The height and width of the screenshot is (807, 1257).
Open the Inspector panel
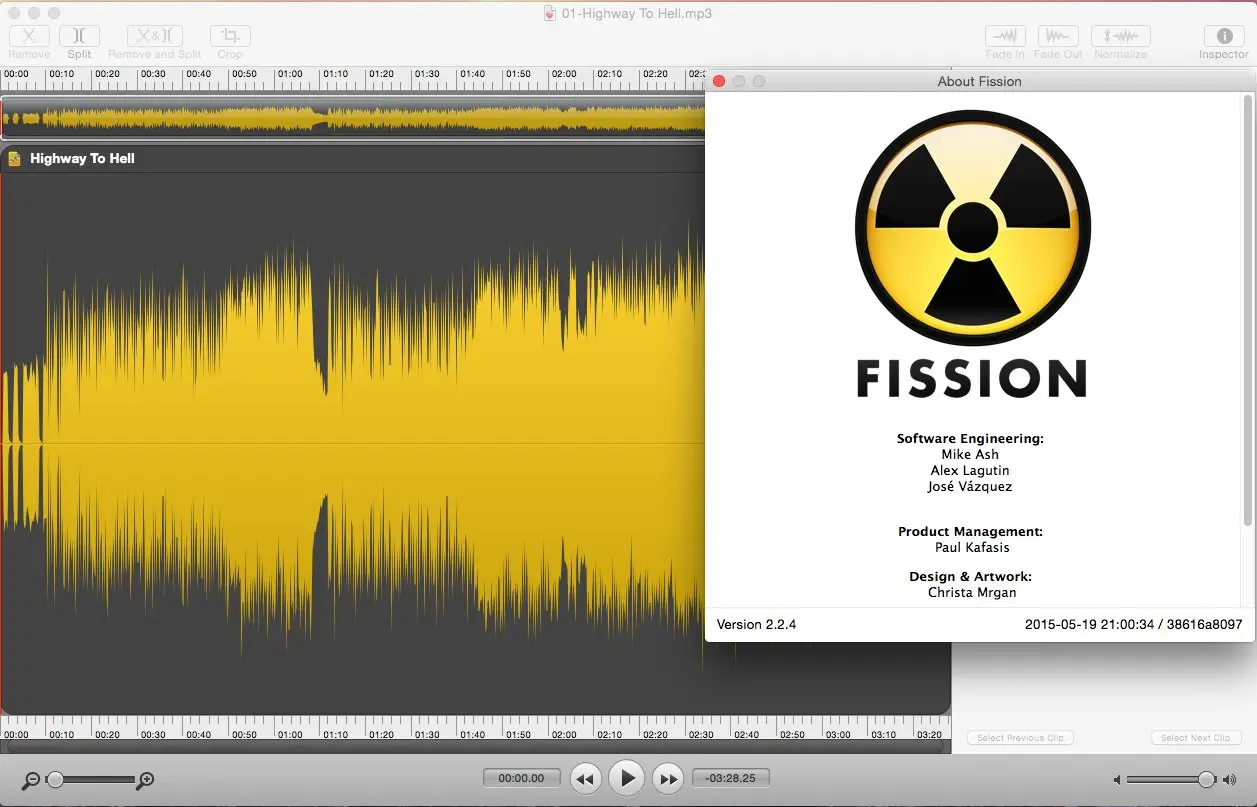click(x=1223, y=36)
